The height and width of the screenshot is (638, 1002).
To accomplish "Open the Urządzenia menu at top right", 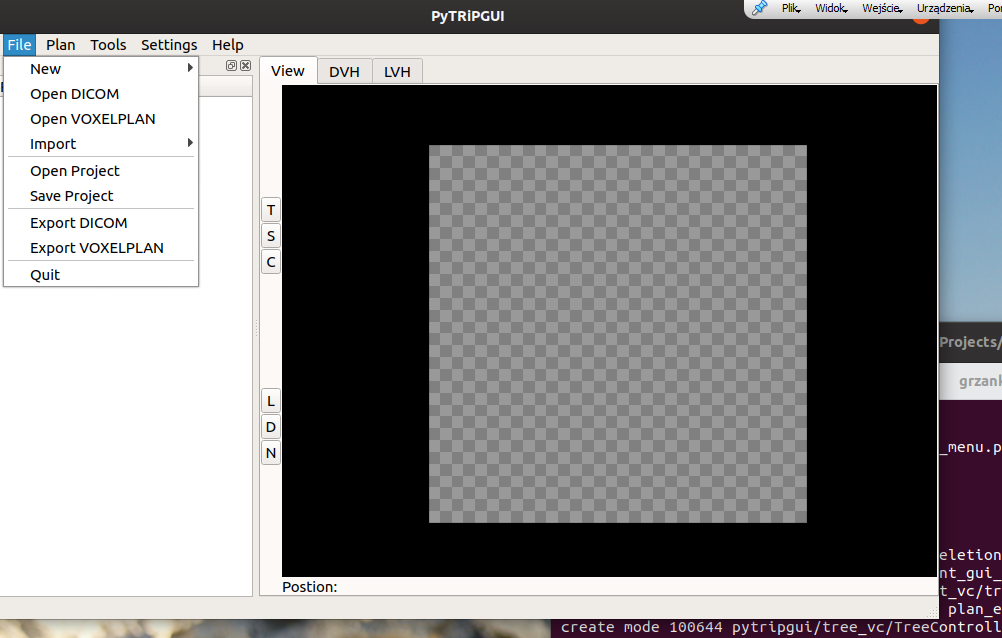I will (942, 7).
